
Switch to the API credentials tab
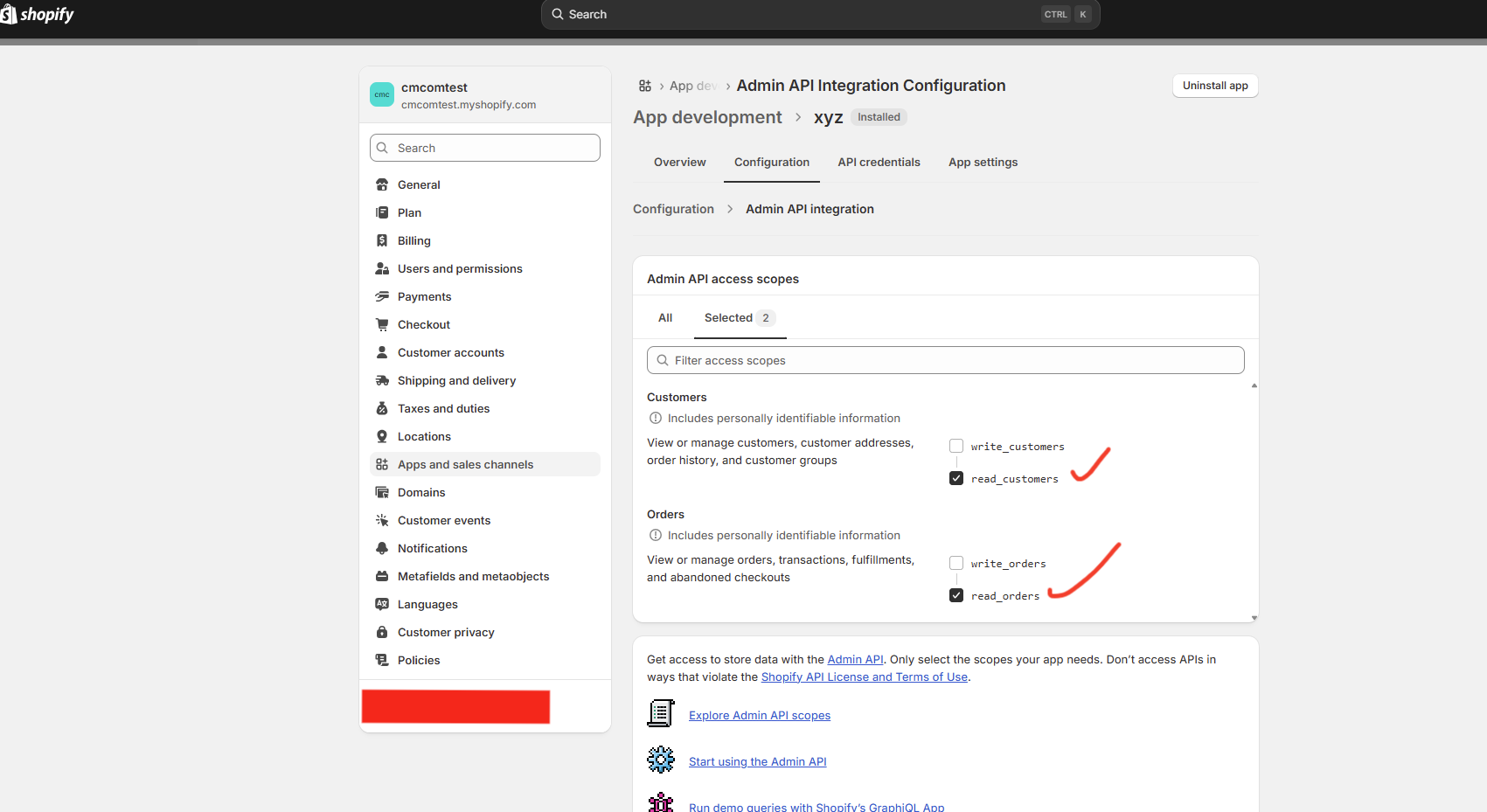click(879, 162)
